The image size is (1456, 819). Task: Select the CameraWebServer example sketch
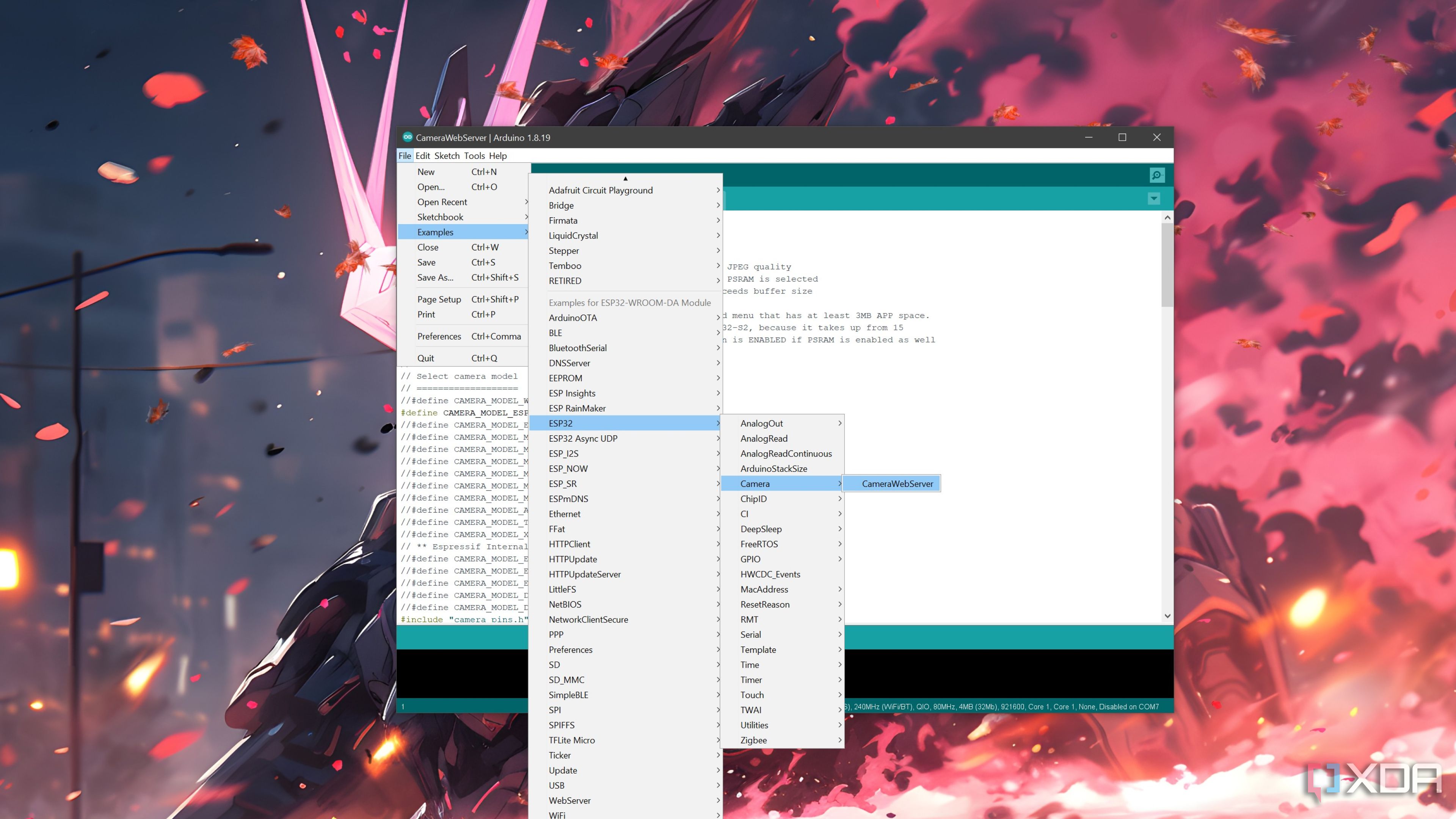point(892,484)
